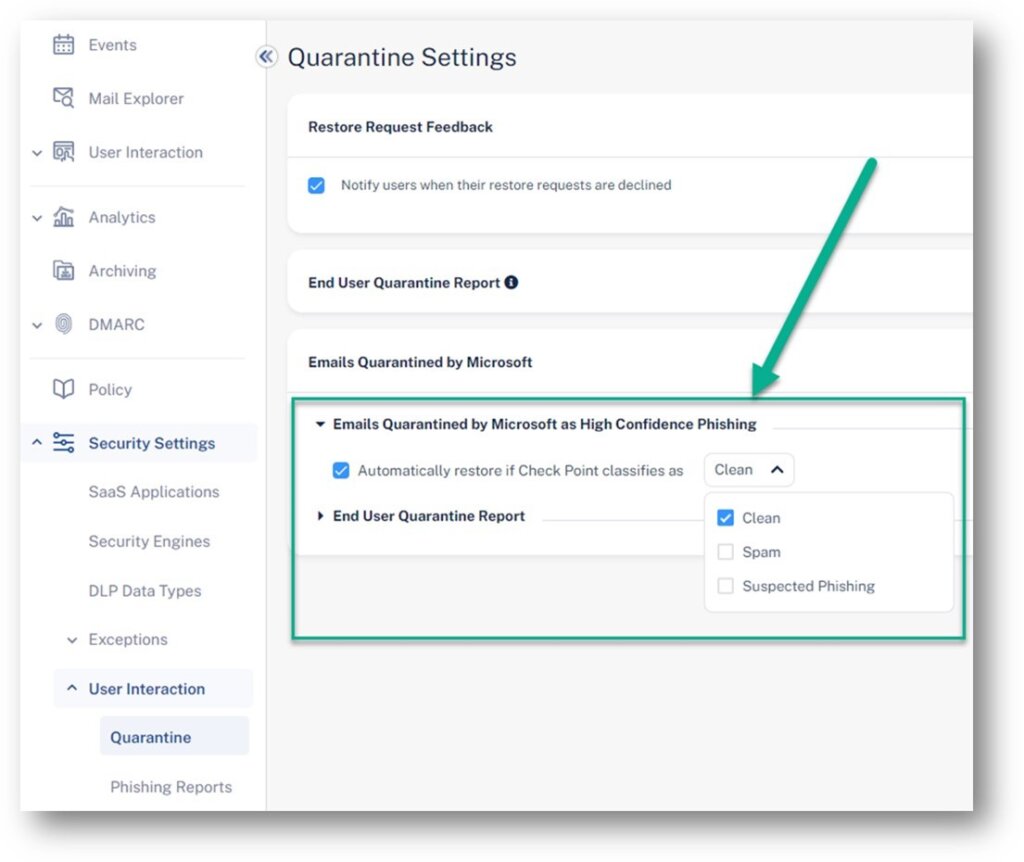Check the Spam classification option
This screenshot has width=1024, height=862.
[x=725, y=551]
